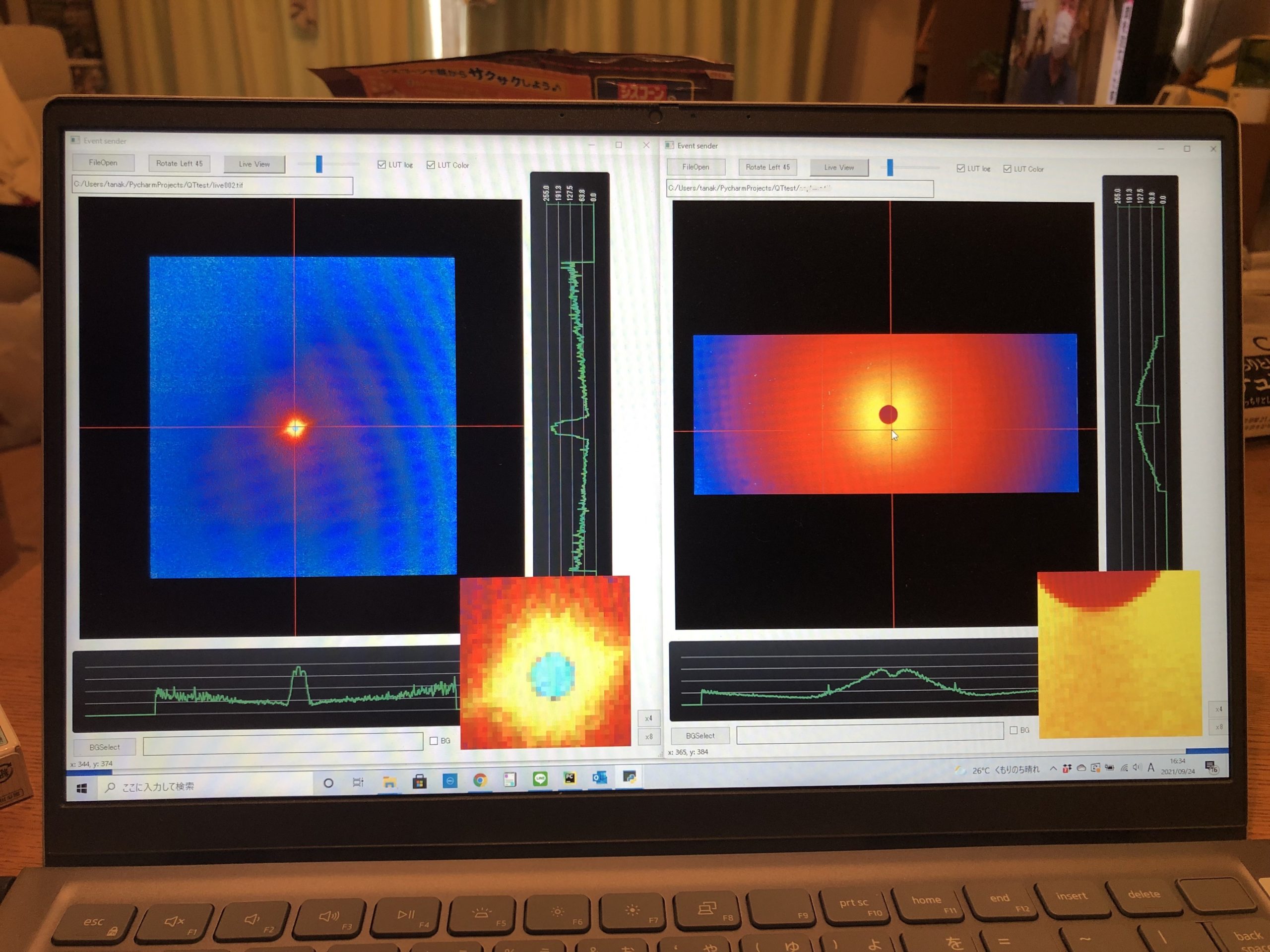The height and width of the screenshot is (952, 1270).
Task: Open File Explorer taskbar icon
Action: click(389, 781)
